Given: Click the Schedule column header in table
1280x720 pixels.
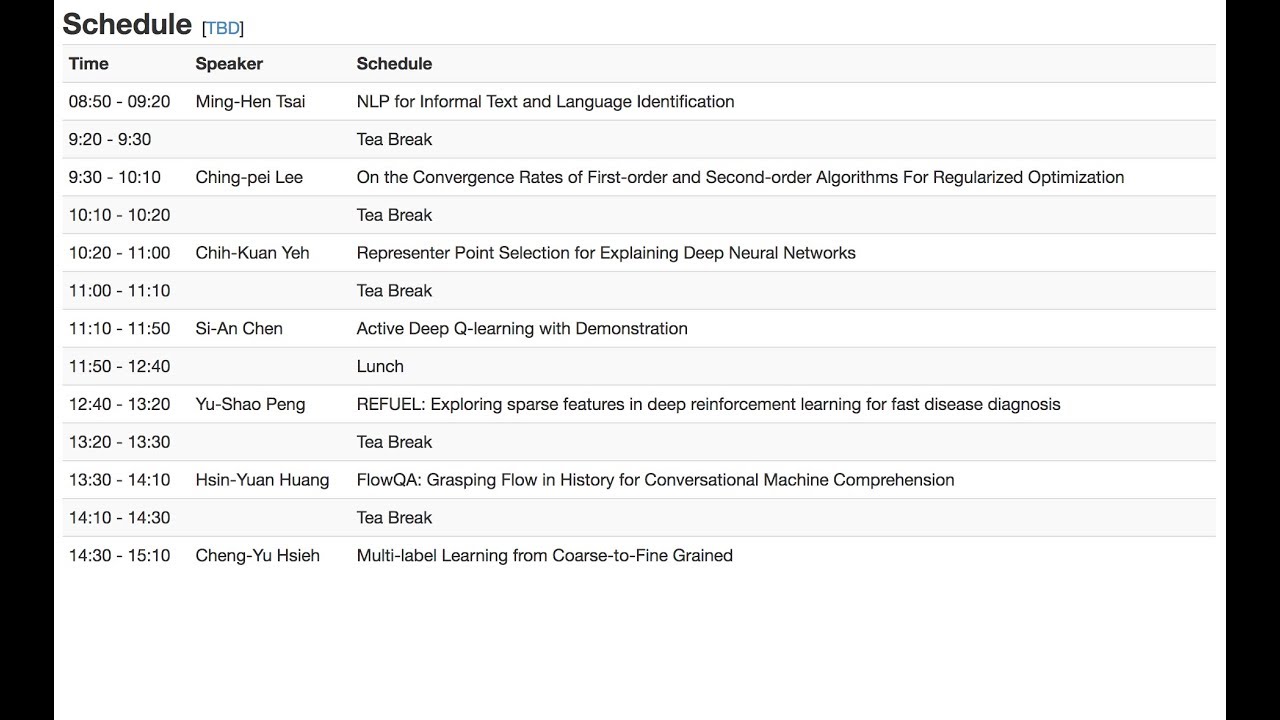Looking at the screenshot, I should (394, 63).
